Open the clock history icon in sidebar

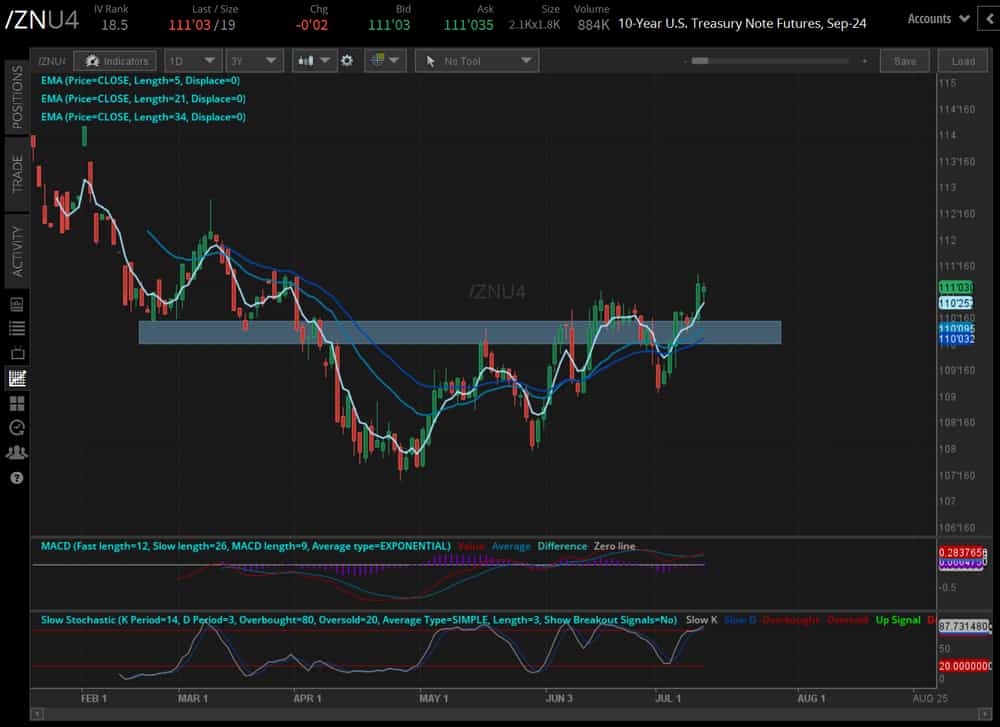pos(17,427)
